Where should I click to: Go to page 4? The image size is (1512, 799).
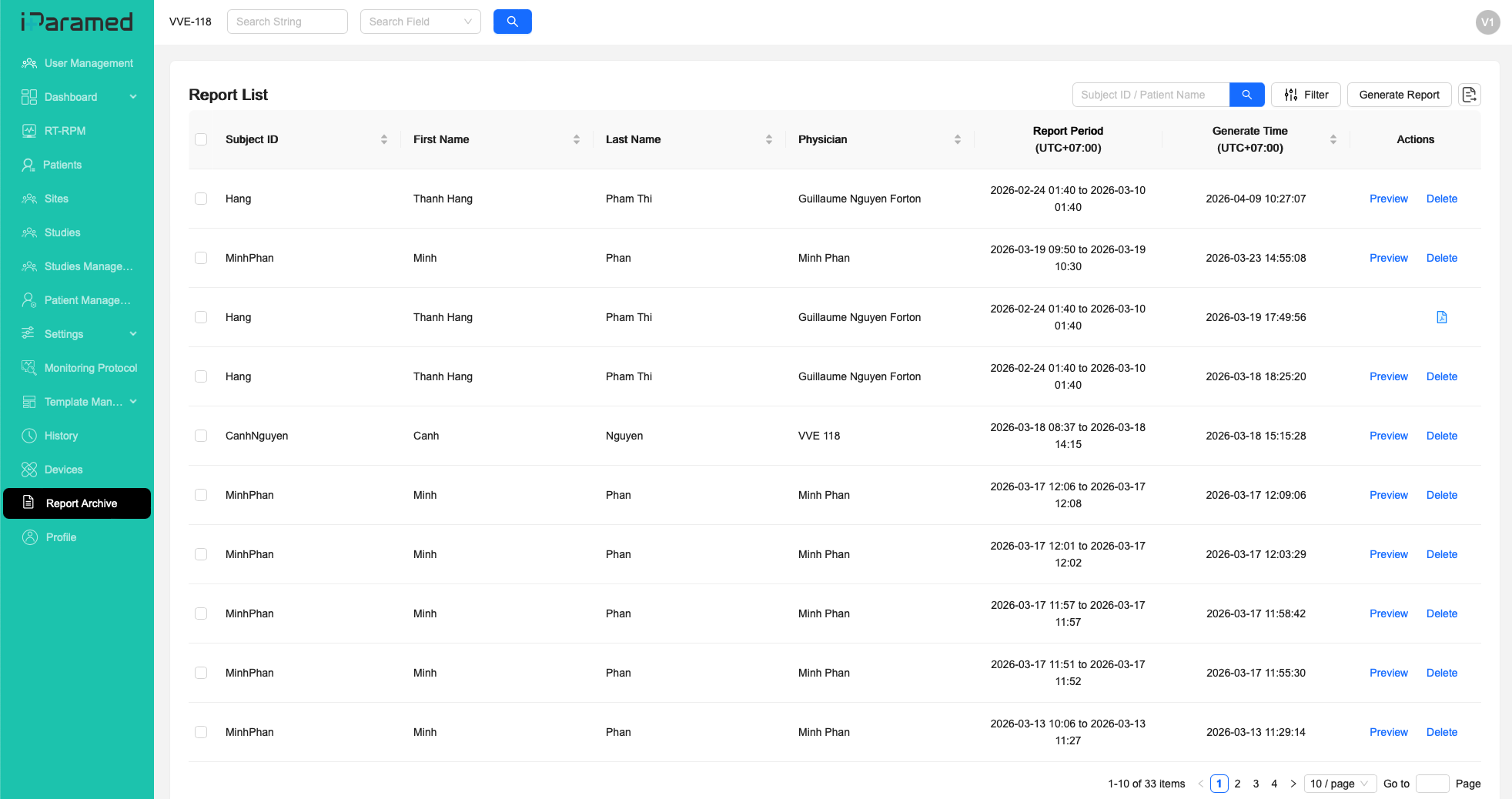click(x=1274, y=784)
